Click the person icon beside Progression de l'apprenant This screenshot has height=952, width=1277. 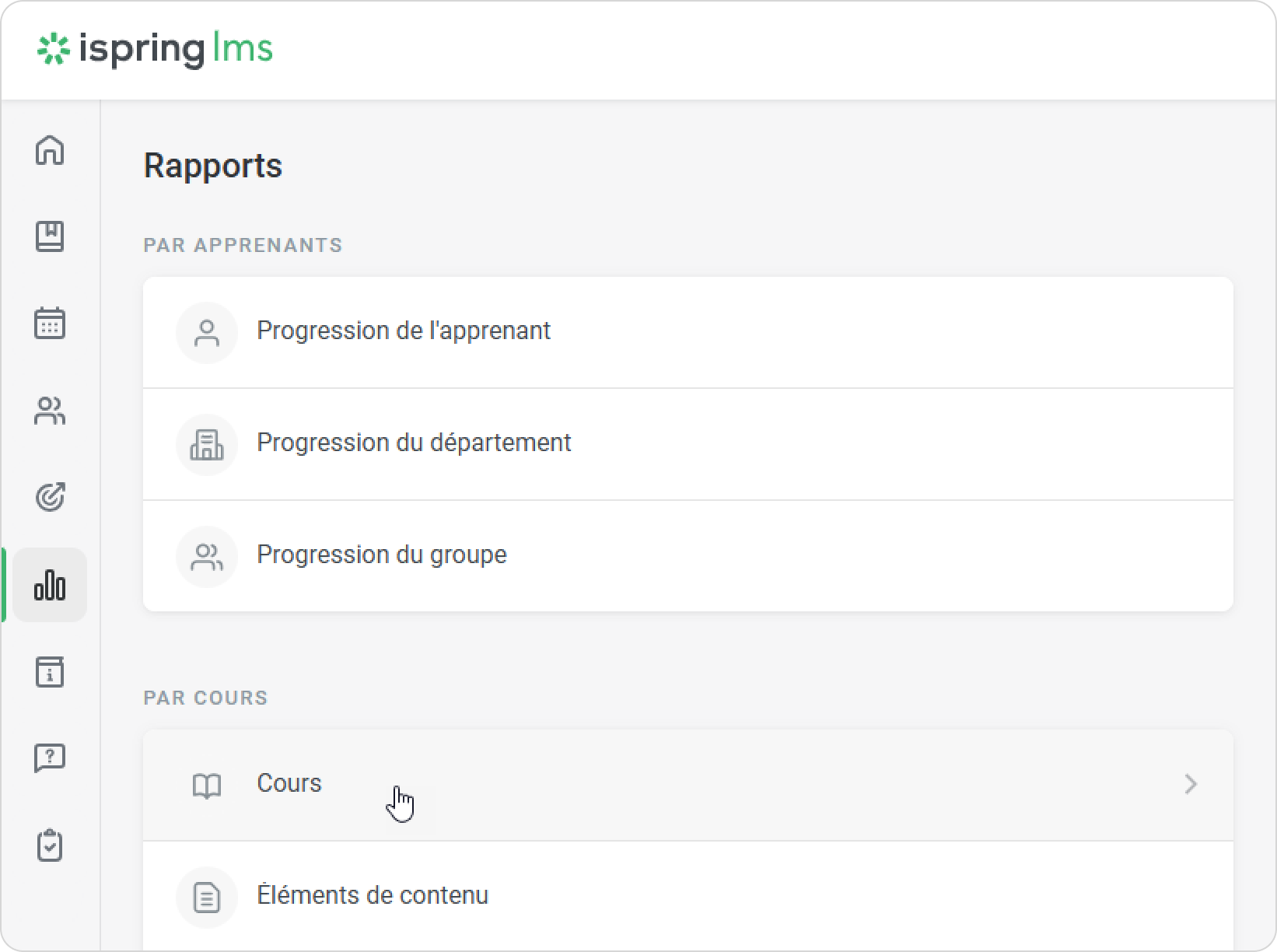pyautogui.click(x=207, y=333)
